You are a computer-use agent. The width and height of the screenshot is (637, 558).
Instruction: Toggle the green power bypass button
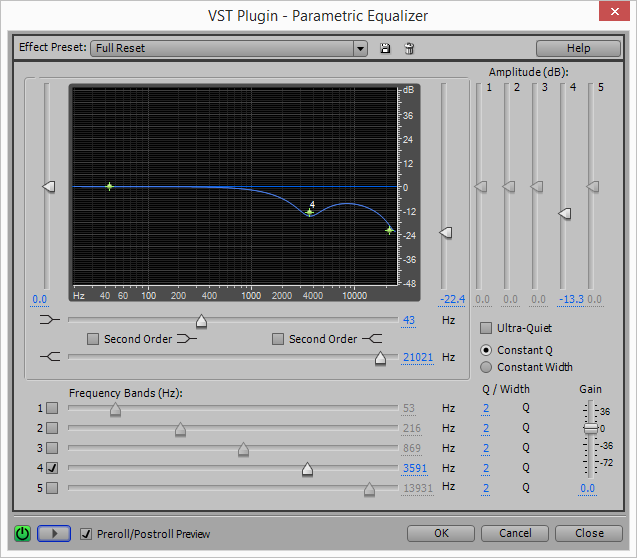pyautogui.click(x=22, y=533)
